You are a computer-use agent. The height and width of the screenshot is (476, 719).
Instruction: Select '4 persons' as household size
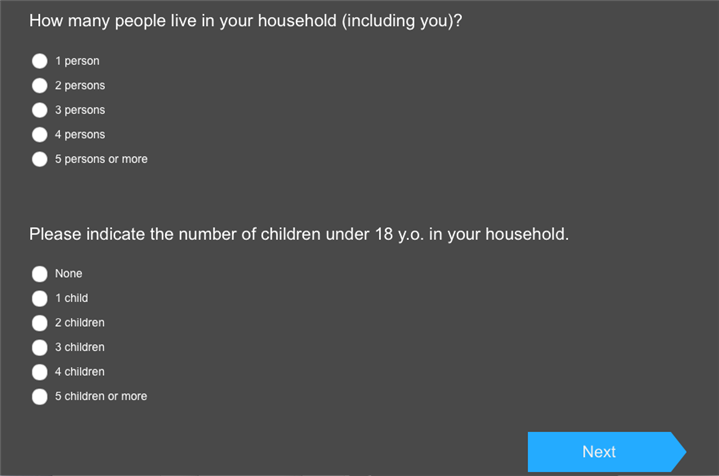(40, 135)
